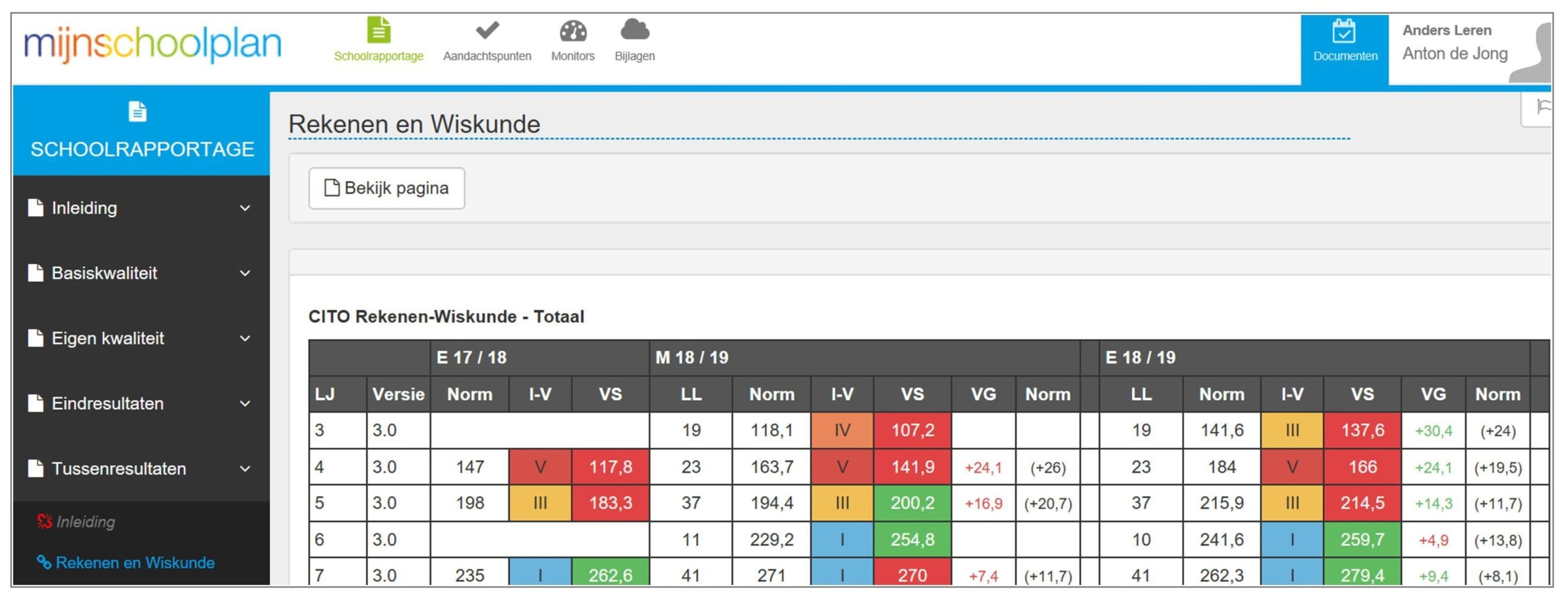Click the Versie column header
The image size is (1568, 600).
(x=398, y=394)
